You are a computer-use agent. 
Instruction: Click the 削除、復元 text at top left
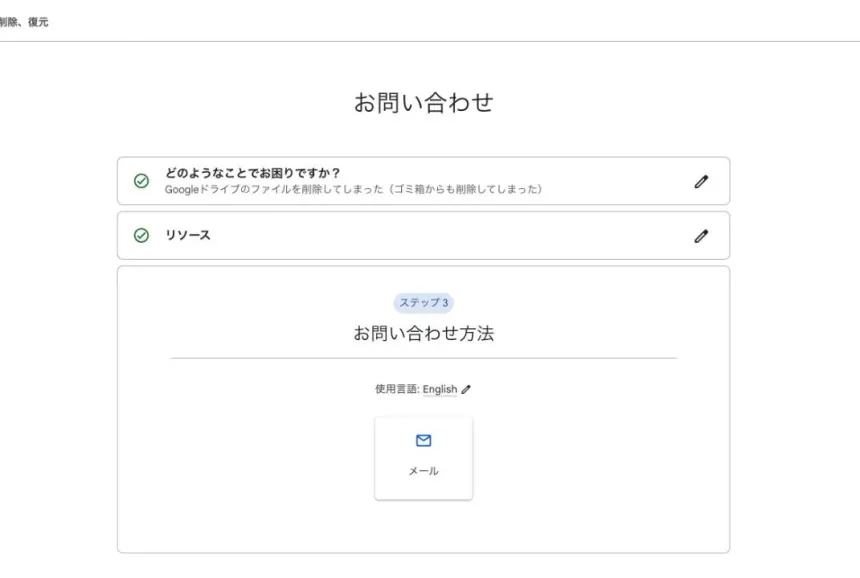click(24, 22)
